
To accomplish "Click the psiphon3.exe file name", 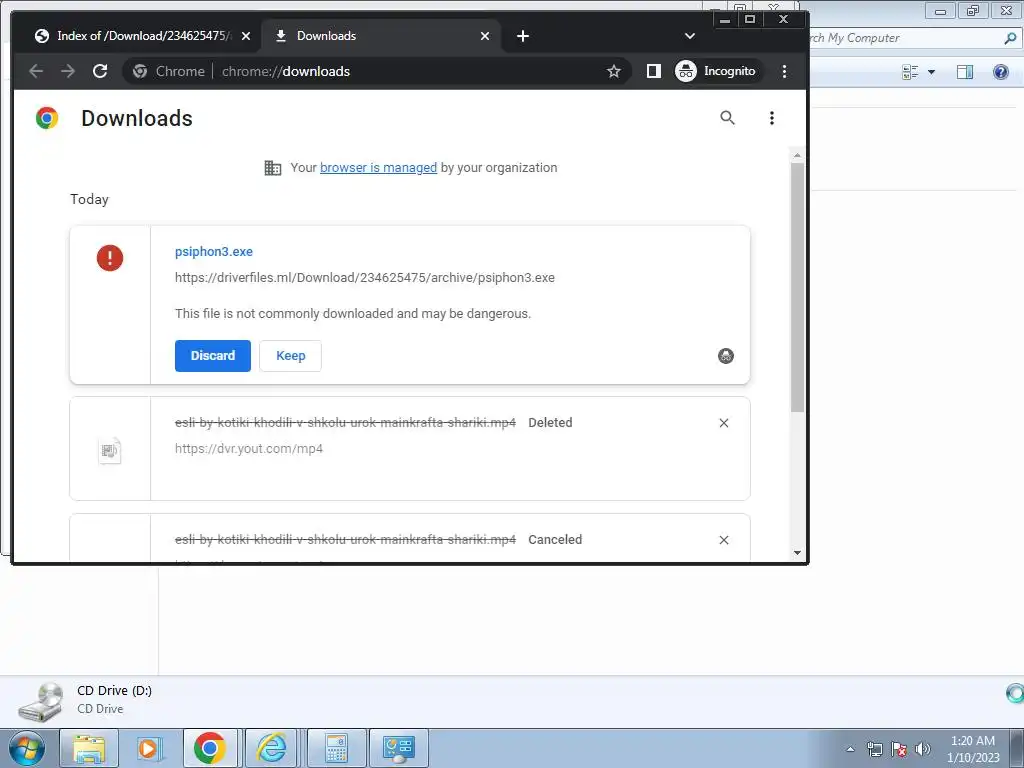I will [214, 251].
